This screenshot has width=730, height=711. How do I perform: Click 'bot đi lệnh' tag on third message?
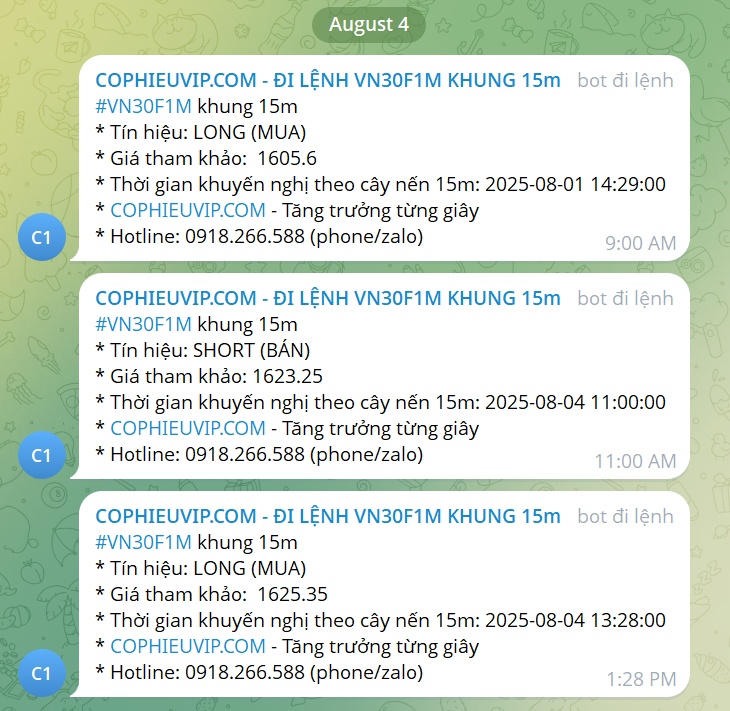point(625,516)
